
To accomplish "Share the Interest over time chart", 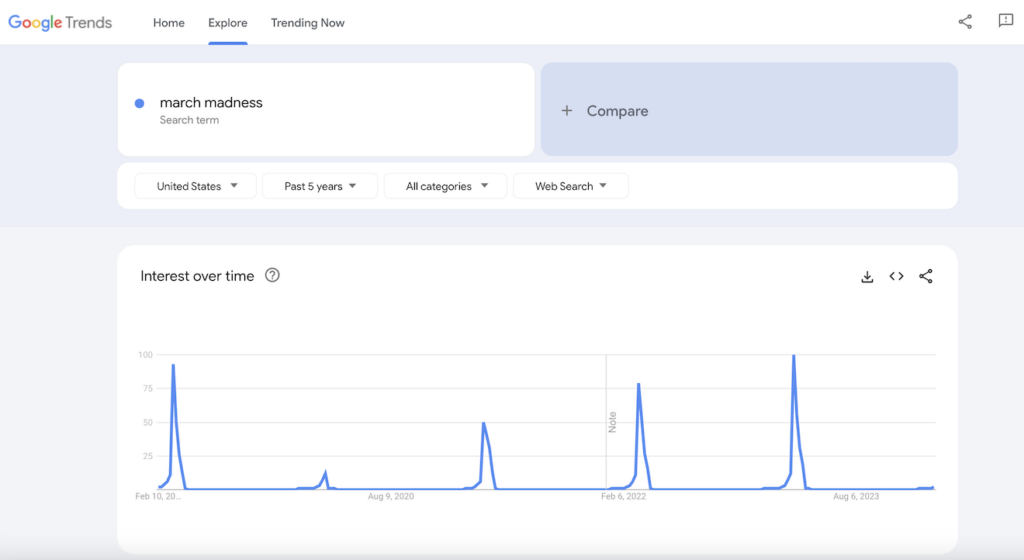I will pyautogui.click(x=926, y=276).
